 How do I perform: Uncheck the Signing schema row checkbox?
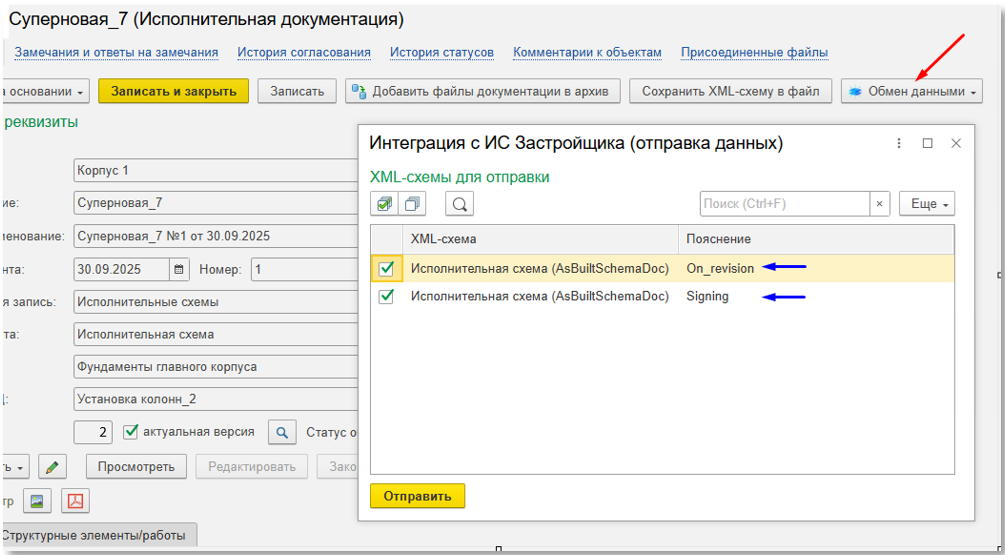coord(386,296)
